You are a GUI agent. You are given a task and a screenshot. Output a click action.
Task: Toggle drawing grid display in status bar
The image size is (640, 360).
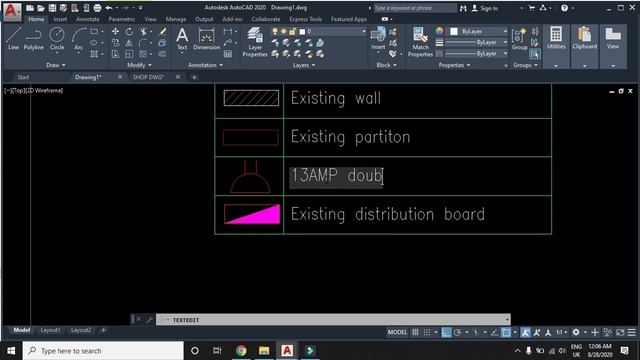(x=416, y=332)
